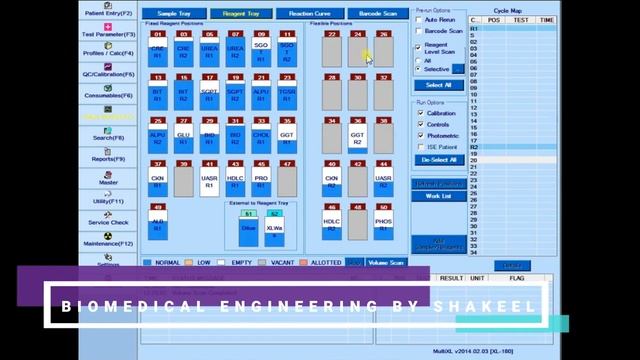Click the TIME column header
The image size is (640, 360).
click(546, 20)
